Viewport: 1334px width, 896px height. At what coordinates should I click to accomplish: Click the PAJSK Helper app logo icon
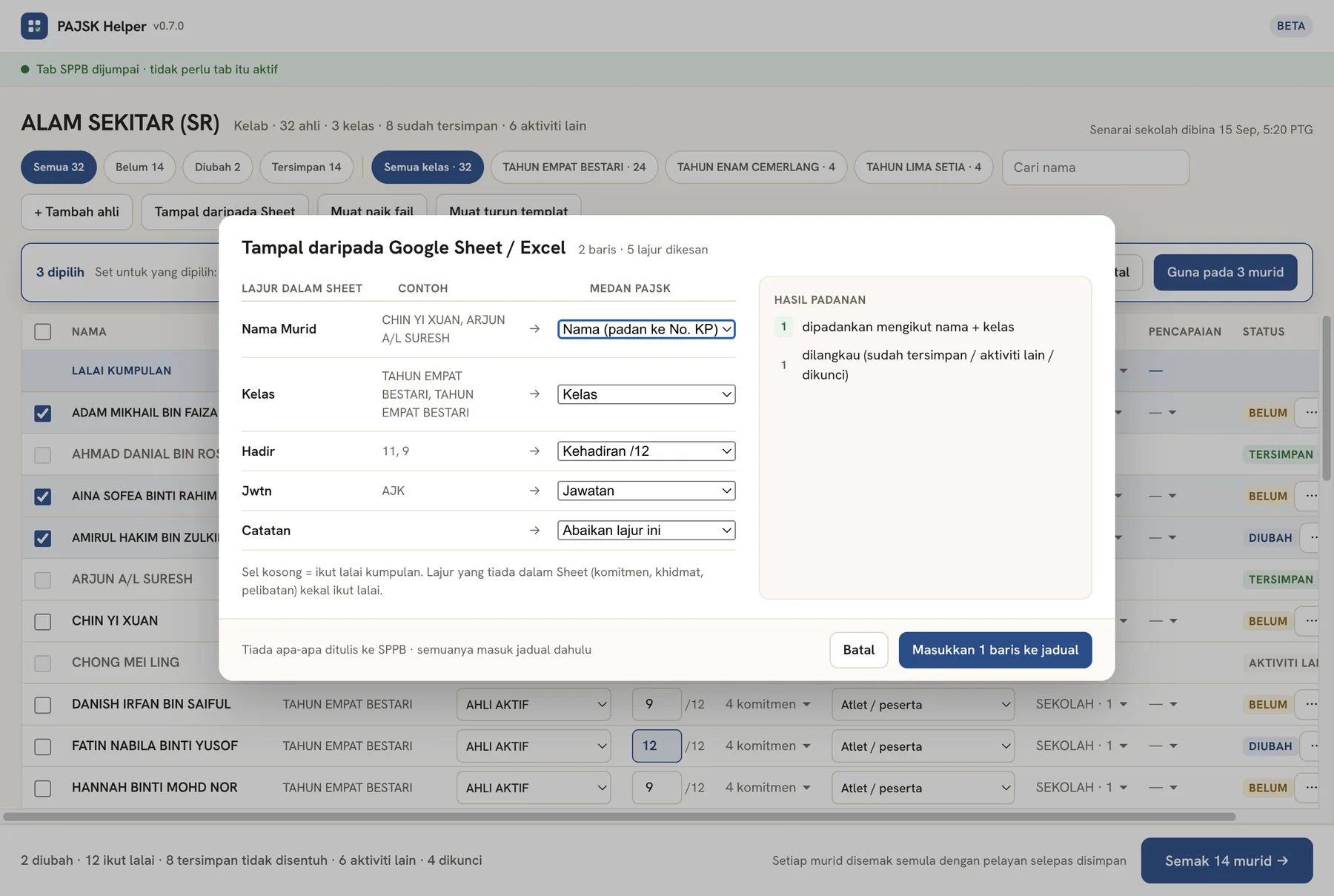pos(34,26)
